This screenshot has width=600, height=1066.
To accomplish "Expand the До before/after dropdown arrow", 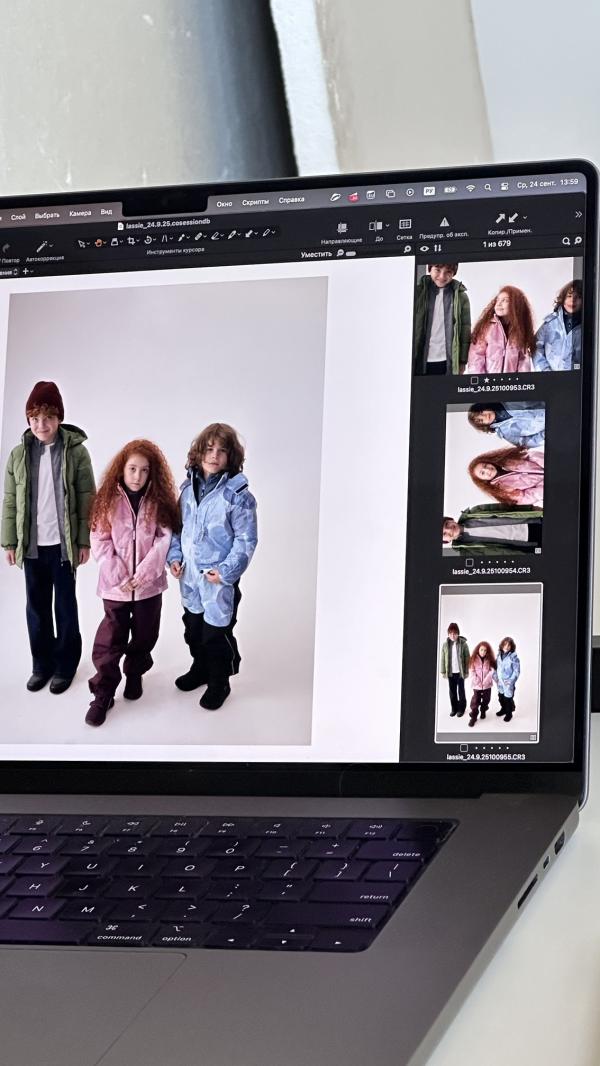I will (x=385, y=226).
